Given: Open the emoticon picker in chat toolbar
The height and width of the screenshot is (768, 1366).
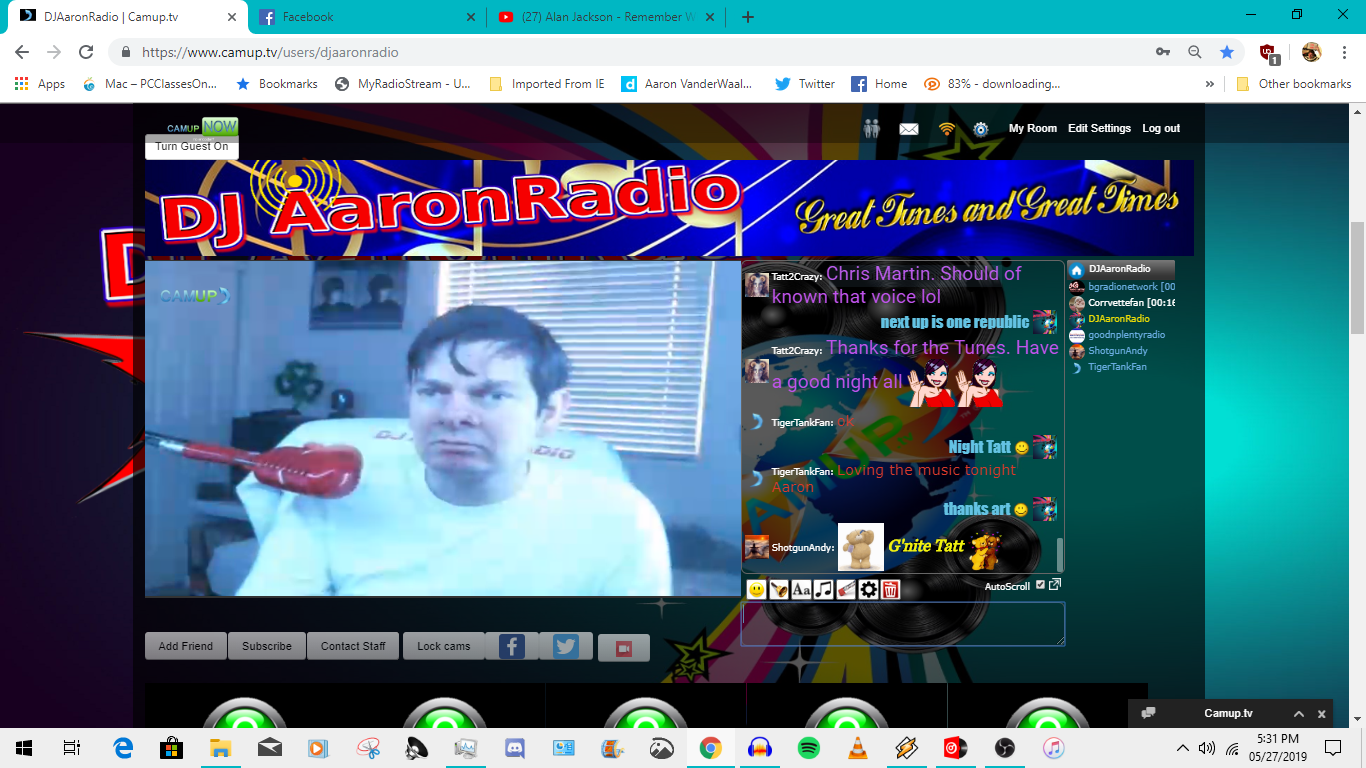Looking at the screenshot, I should tap(757, 590).
